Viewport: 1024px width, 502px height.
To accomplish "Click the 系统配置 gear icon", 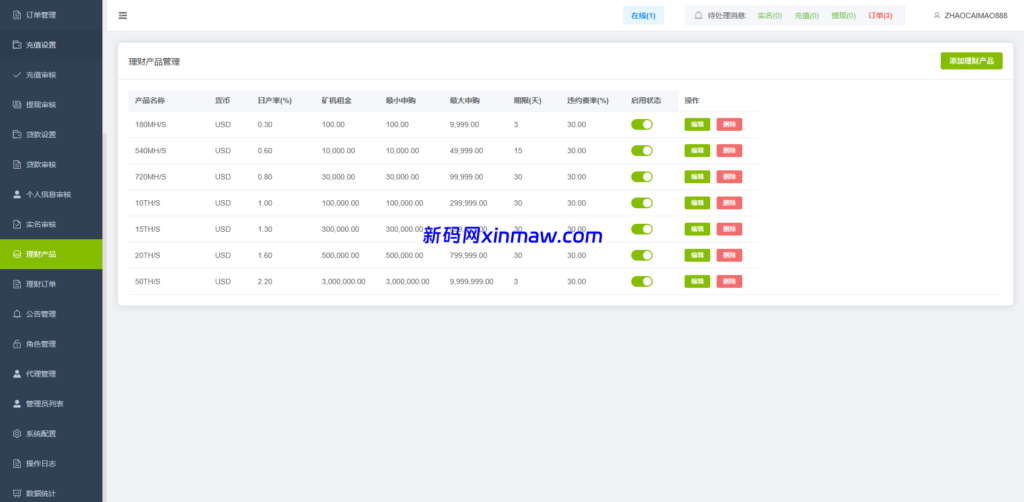I will tap(18, 433).
